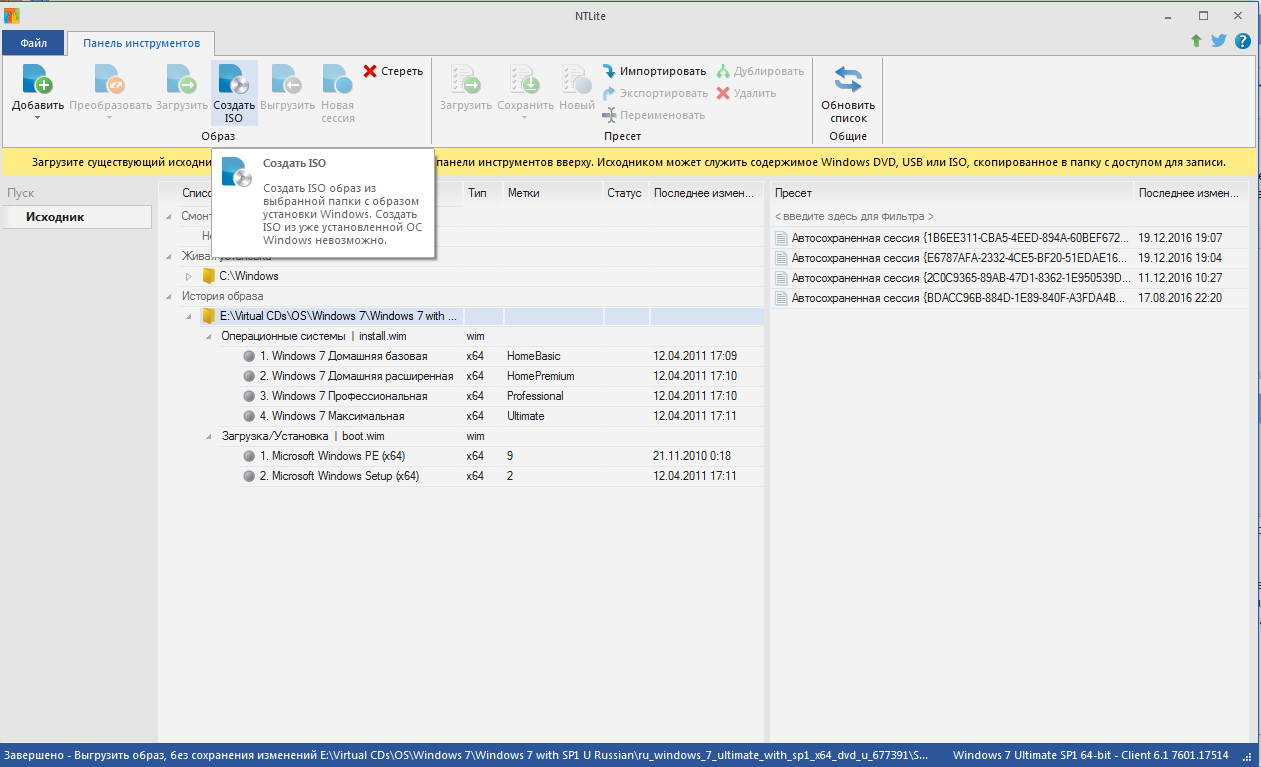
Task: Click document icon of session {BDACC96B-884D
Action: click(x=781, y=298)
